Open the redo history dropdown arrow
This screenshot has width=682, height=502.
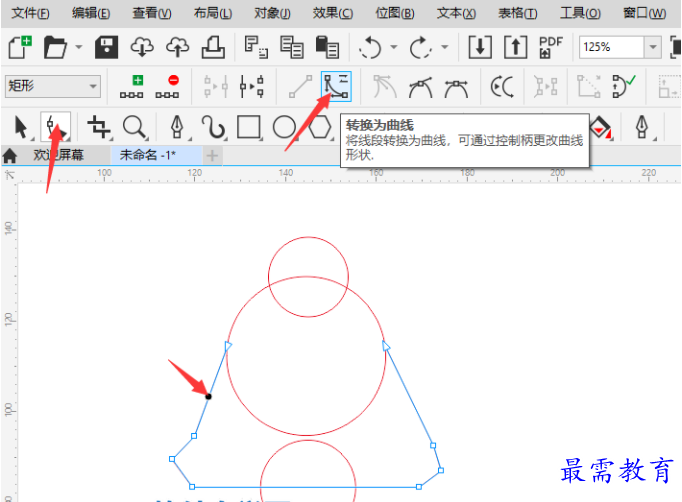point(445,47)
